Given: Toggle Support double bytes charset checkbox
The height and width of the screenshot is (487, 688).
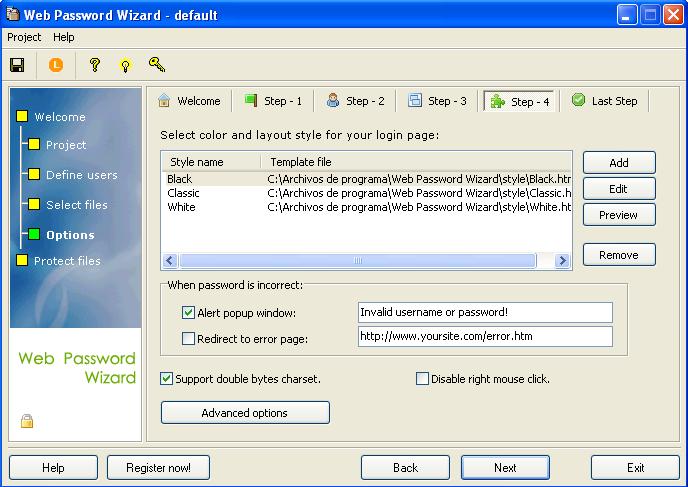Looking at the screenshot, I should [x=166, y=378].
